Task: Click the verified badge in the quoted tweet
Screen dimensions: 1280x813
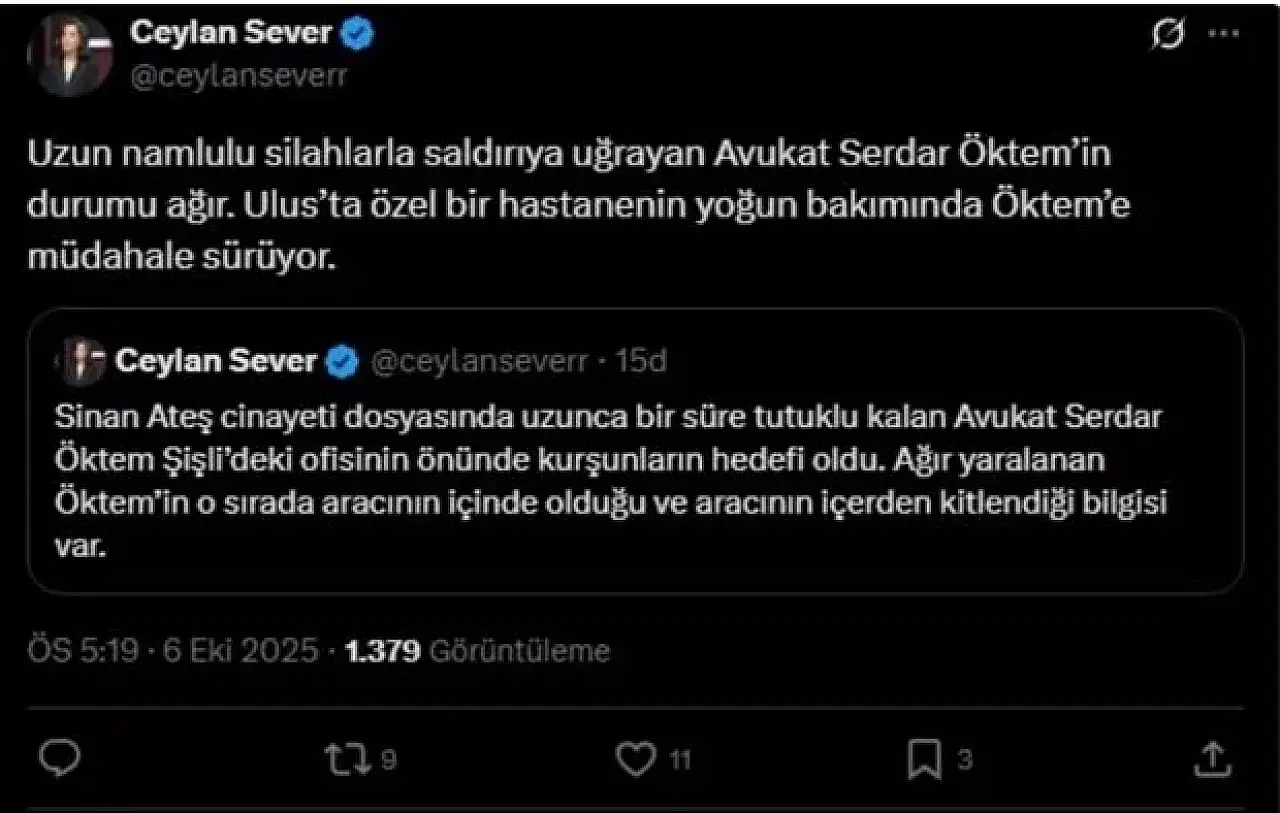Action: pyautogui.click(x=342, y=362)
